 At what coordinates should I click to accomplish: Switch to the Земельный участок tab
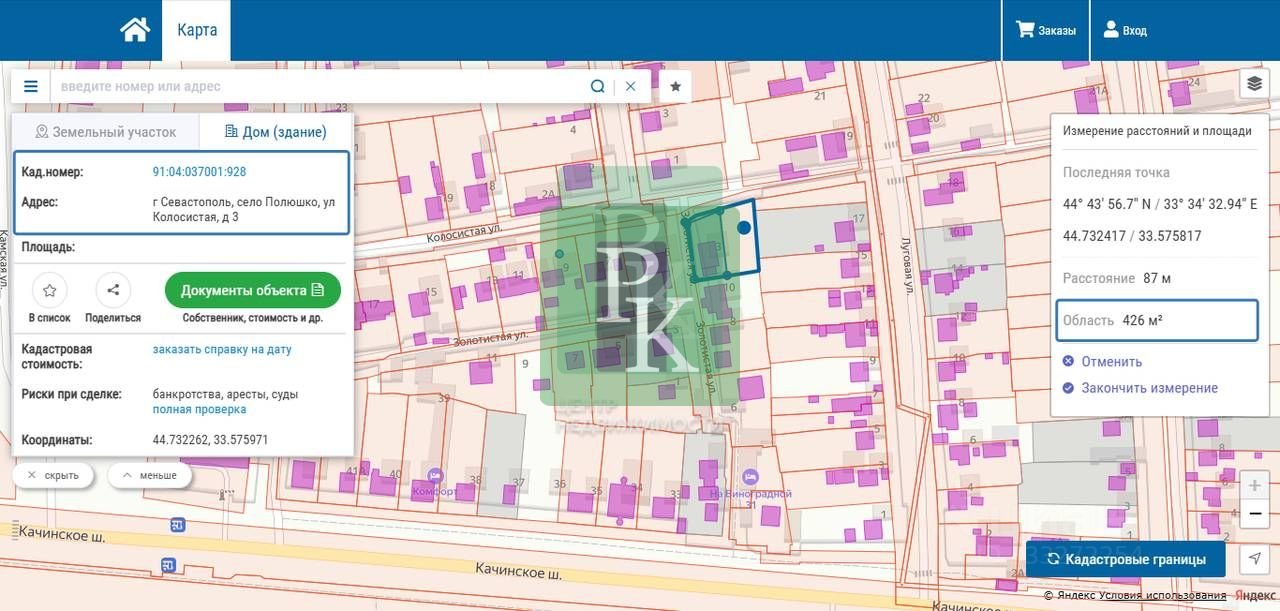pyautogui.click(x=105, y=131)
